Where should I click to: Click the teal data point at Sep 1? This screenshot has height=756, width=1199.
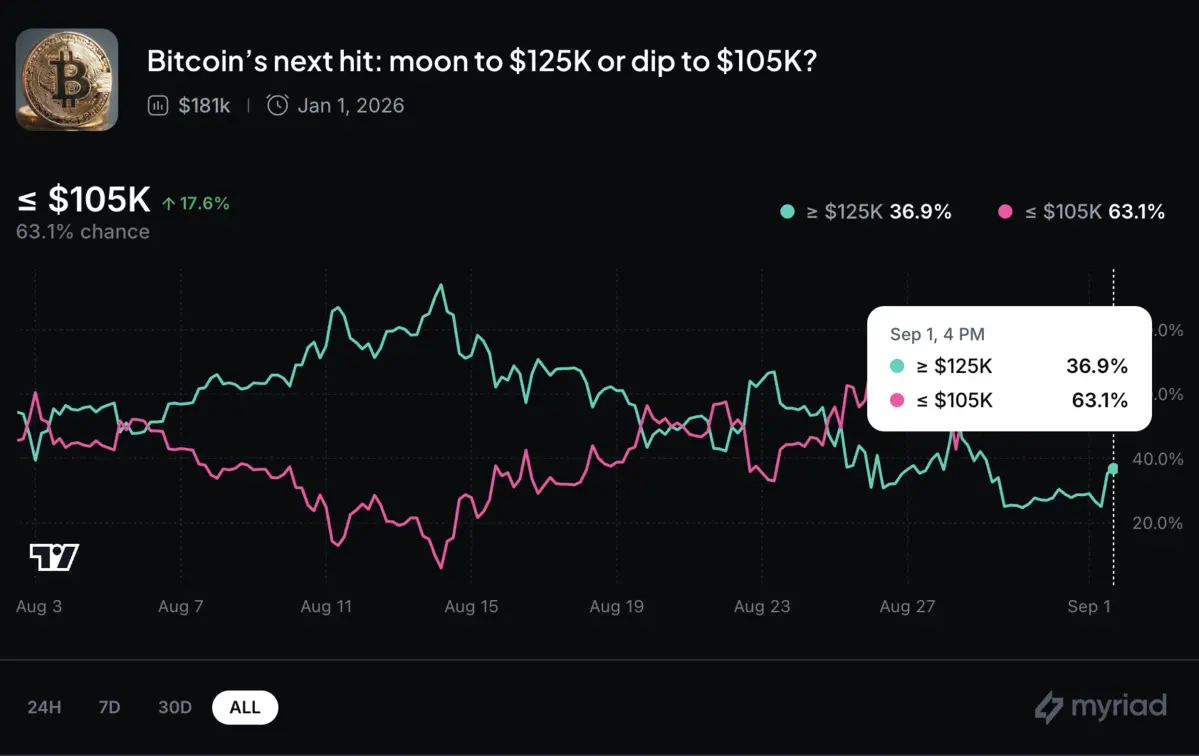[x=1113, y=469]
